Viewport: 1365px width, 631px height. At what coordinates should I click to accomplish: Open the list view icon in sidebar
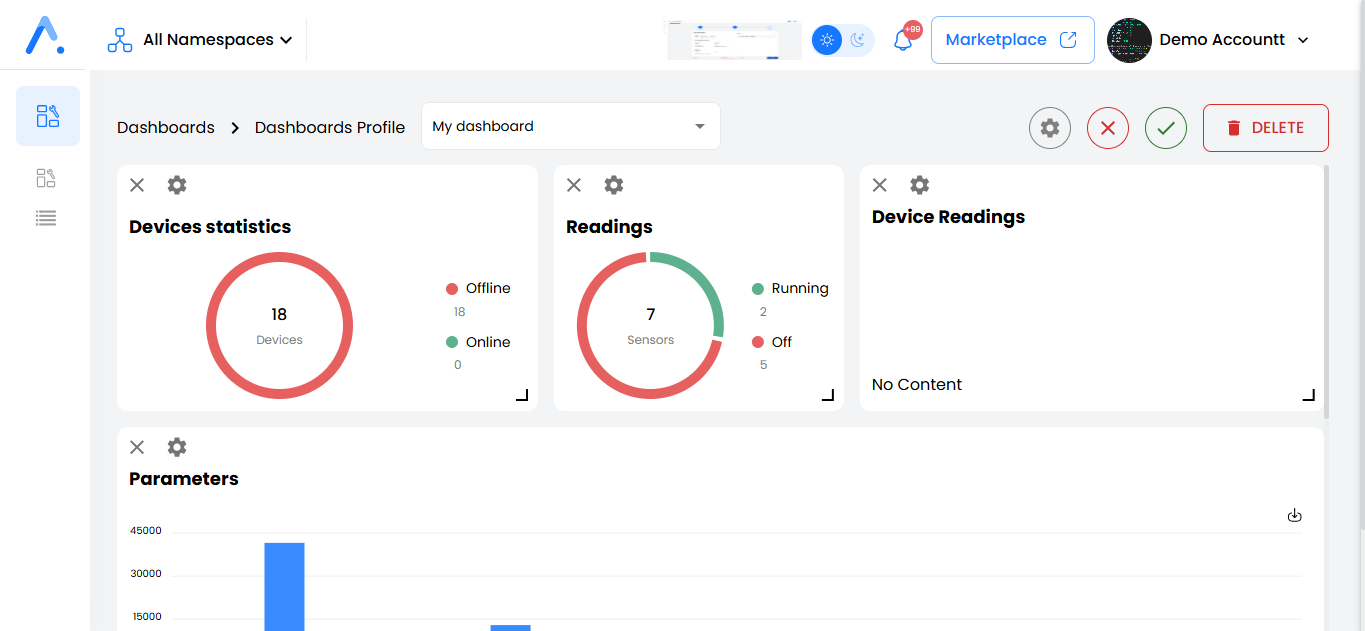point(45,218)
